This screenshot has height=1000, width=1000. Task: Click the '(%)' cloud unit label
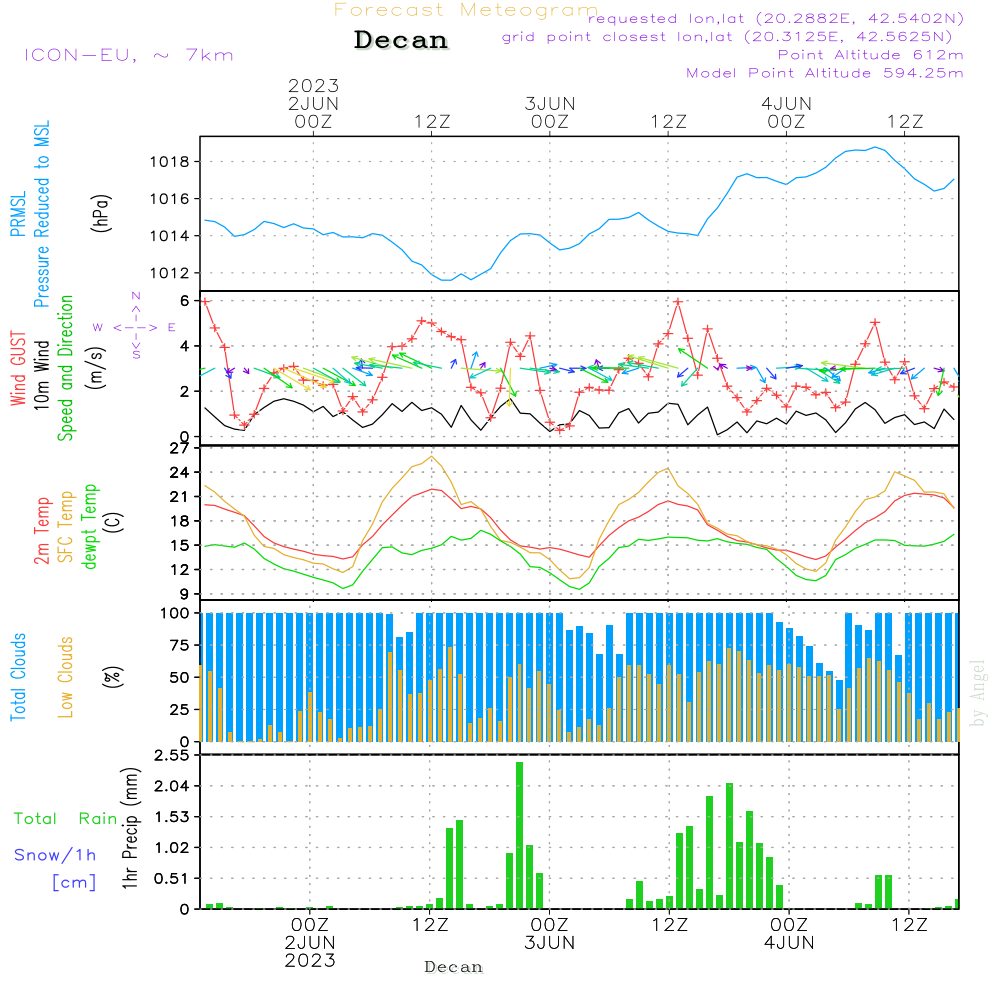113,677
